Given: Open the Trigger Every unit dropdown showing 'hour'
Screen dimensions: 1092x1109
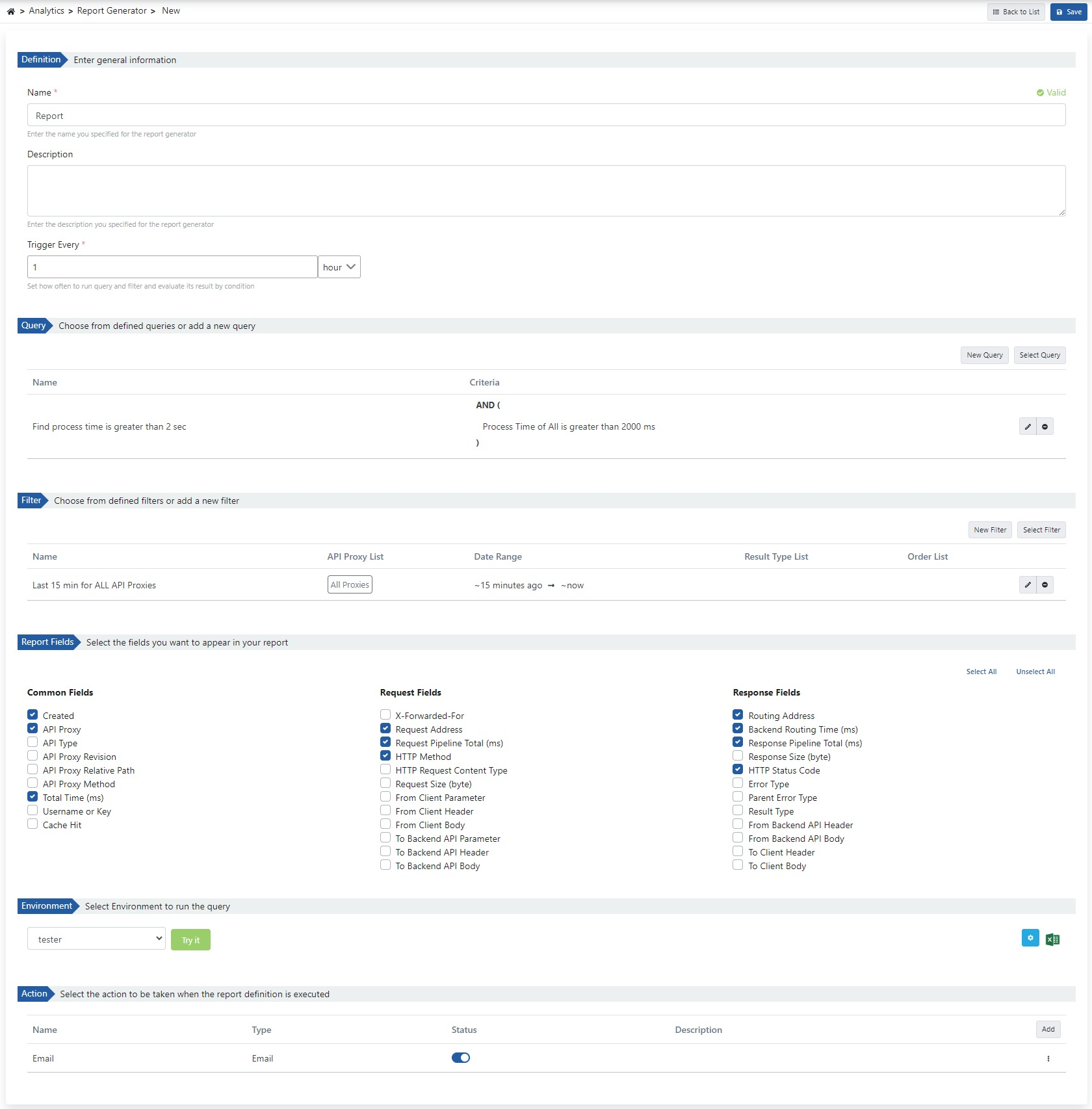Looking at the screenshot, I should pos(338,267).
